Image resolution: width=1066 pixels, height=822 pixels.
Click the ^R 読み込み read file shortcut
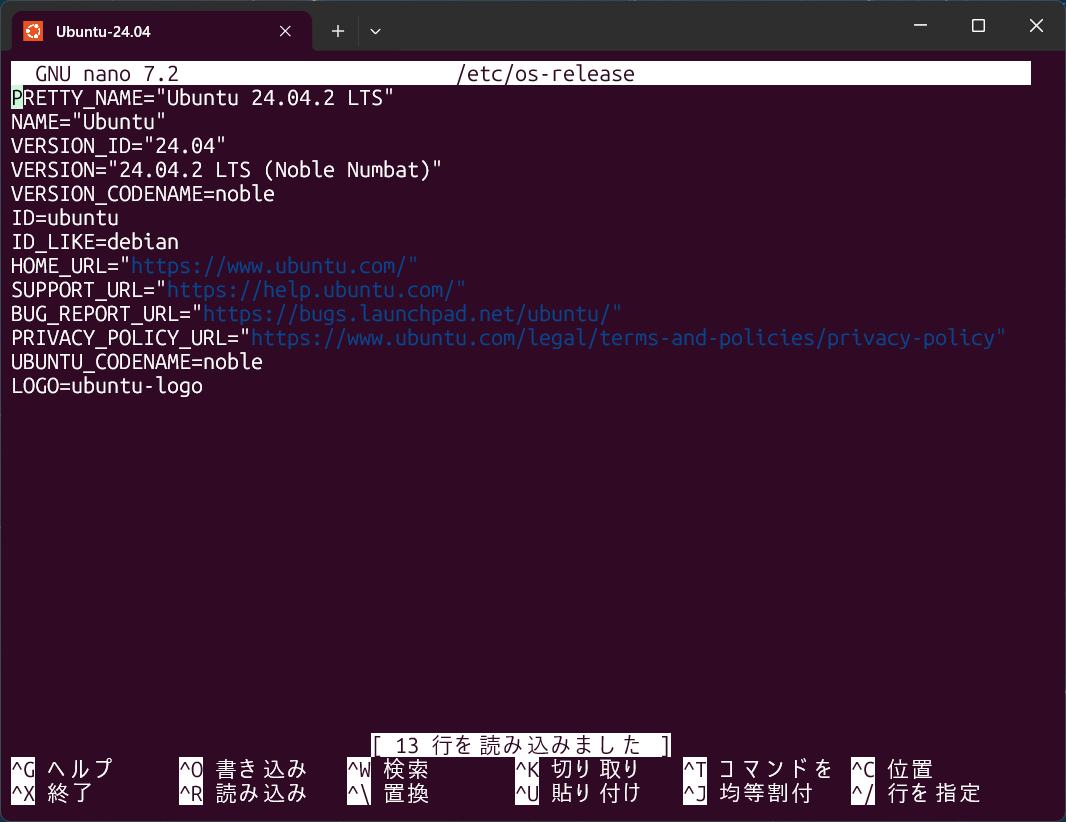click(x=243, y=793)
